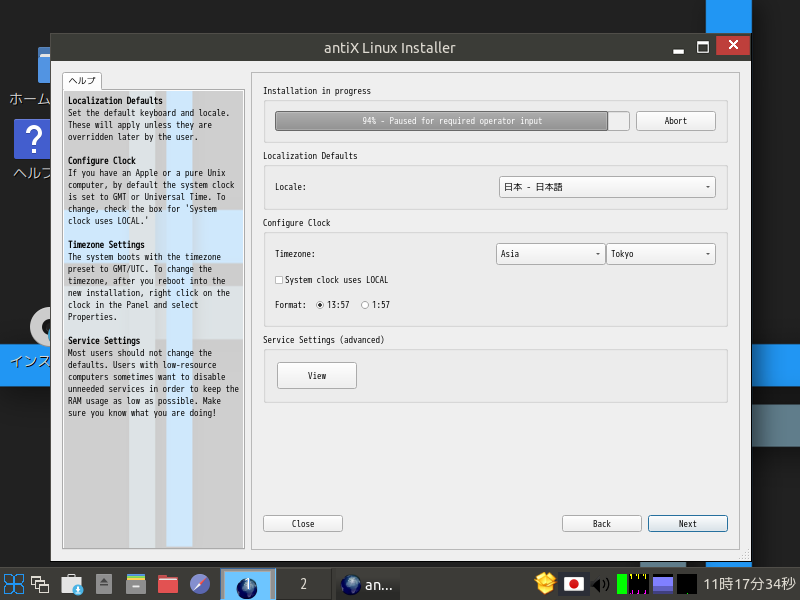Viewport: 800px width, 600px height.
Task: Click the taskbar clock showing 11時17分34秒
Action: point(749,584)
